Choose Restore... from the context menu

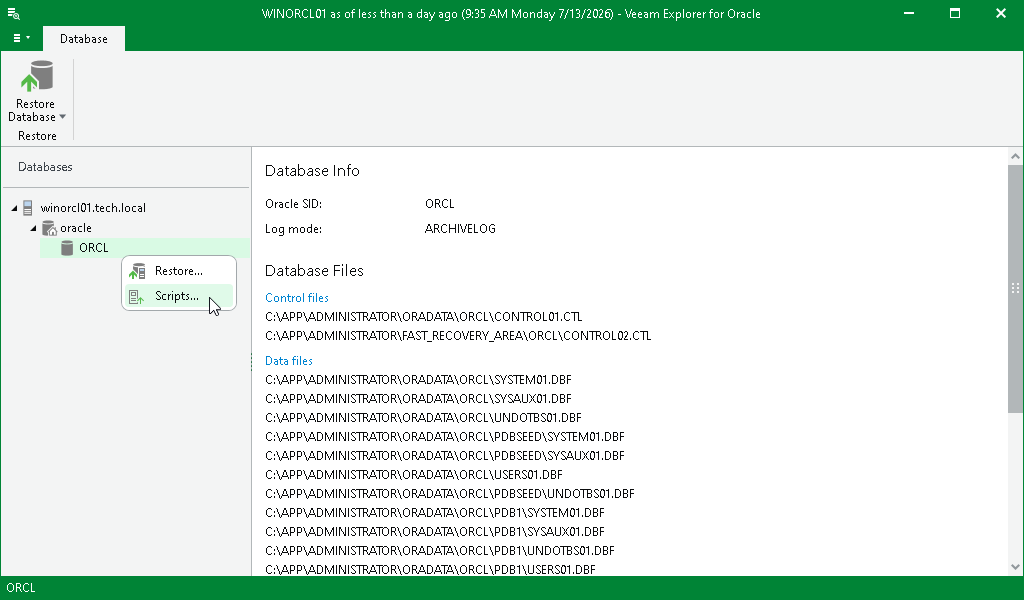(x=178, y=271)
